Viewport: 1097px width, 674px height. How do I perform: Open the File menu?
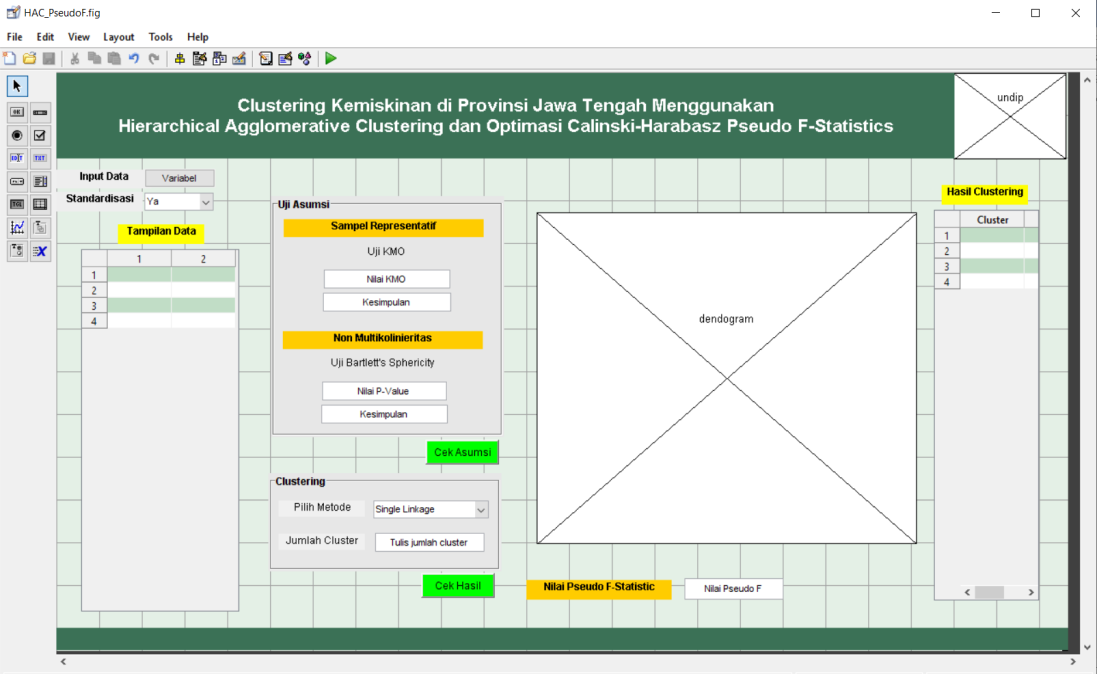coord(15,37)
